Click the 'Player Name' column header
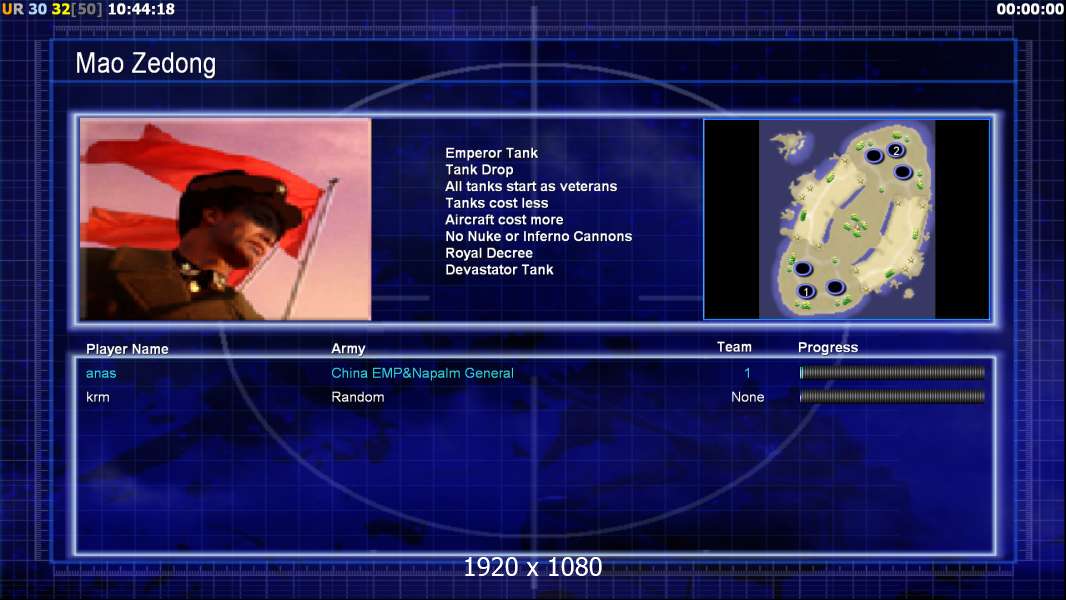The width and height of the screenshot is (1066, 600). [x=127, y=349]
